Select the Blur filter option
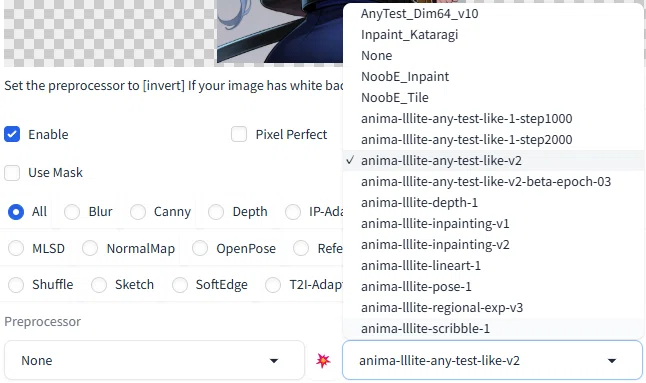Screen dimensions: 646x383 [x=72, y=212]
